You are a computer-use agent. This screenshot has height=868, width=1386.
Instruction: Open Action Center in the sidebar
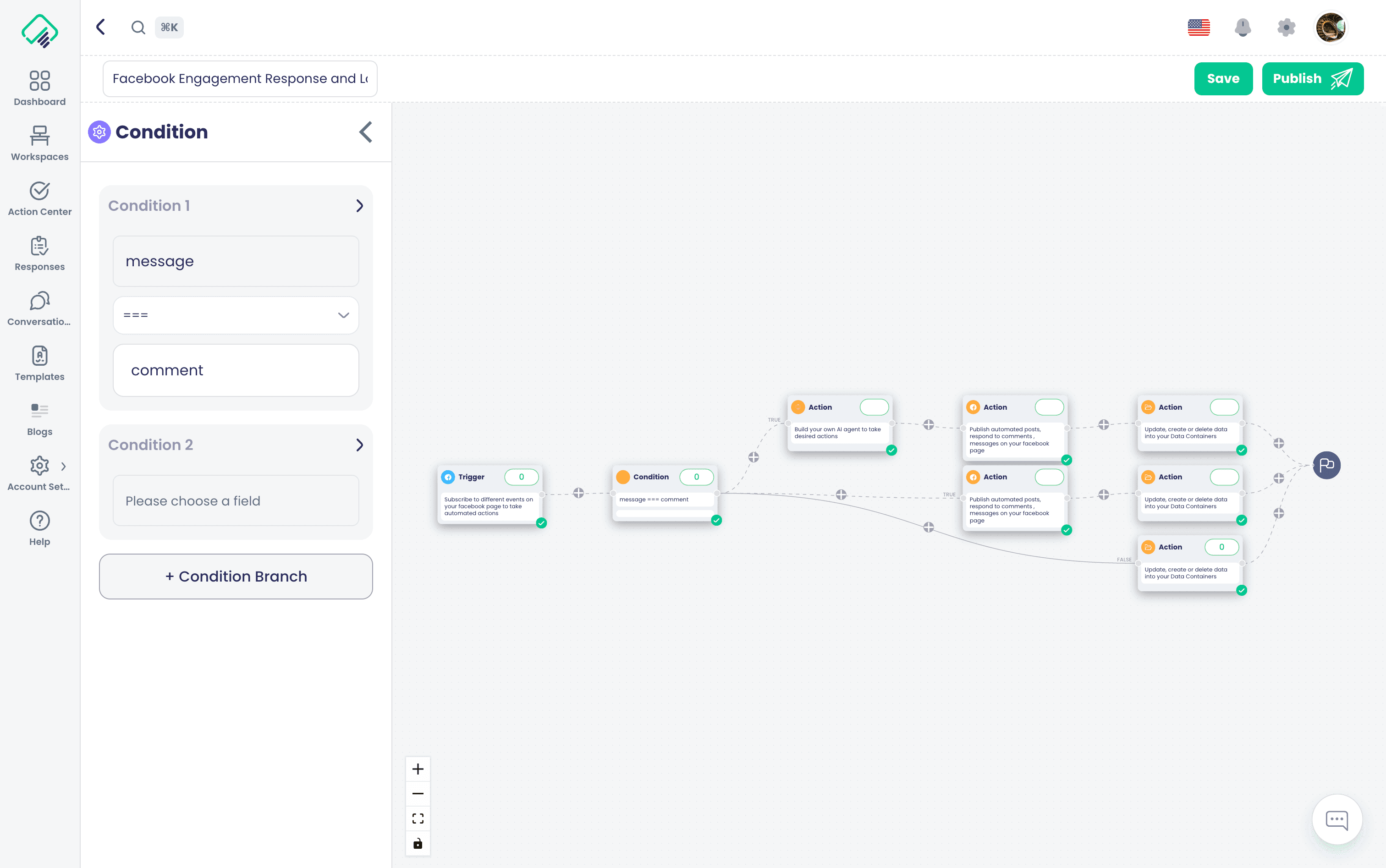39,198
